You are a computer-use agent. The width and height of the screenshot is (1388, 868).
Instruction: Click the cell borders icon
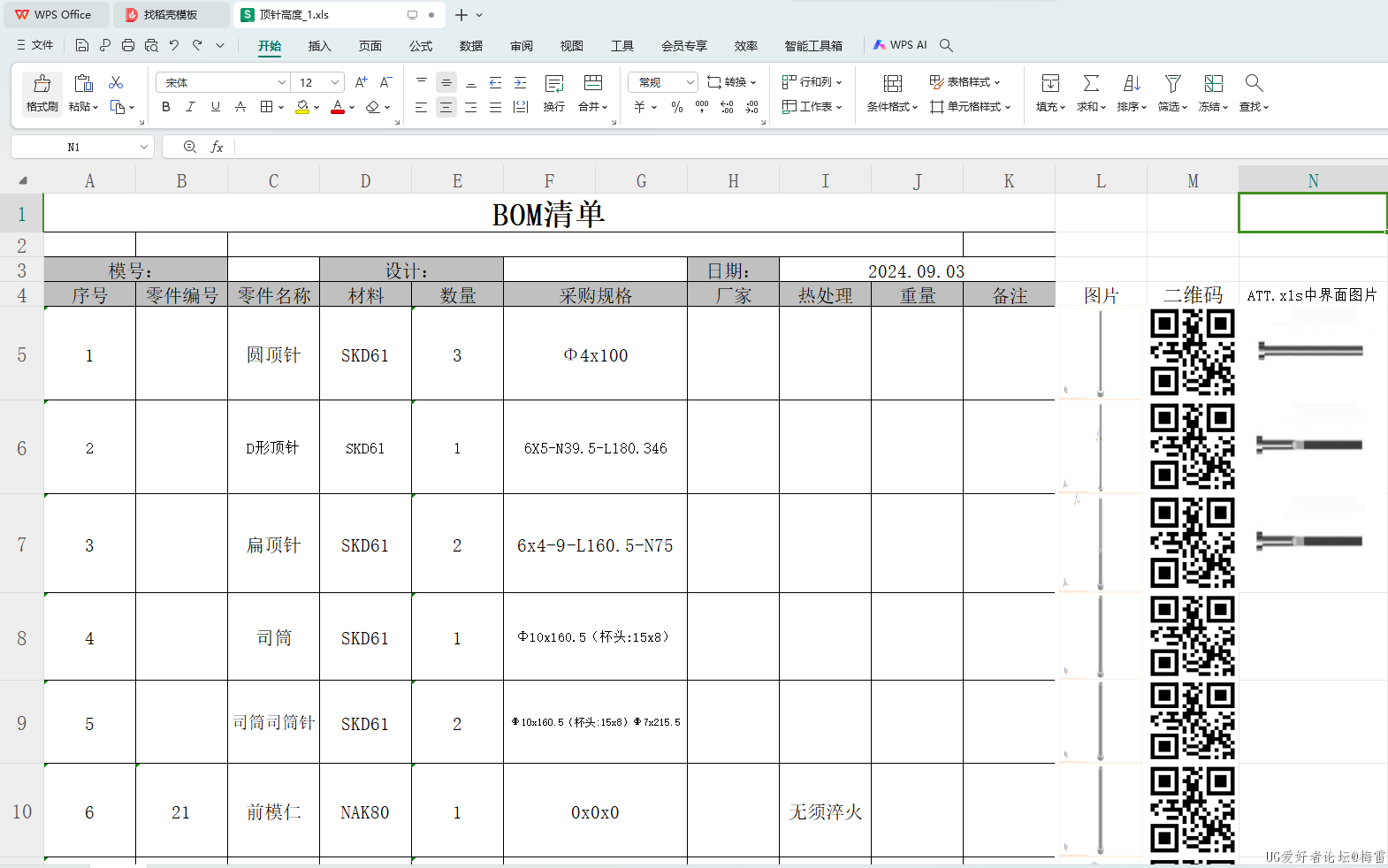[x=266, y=107]
